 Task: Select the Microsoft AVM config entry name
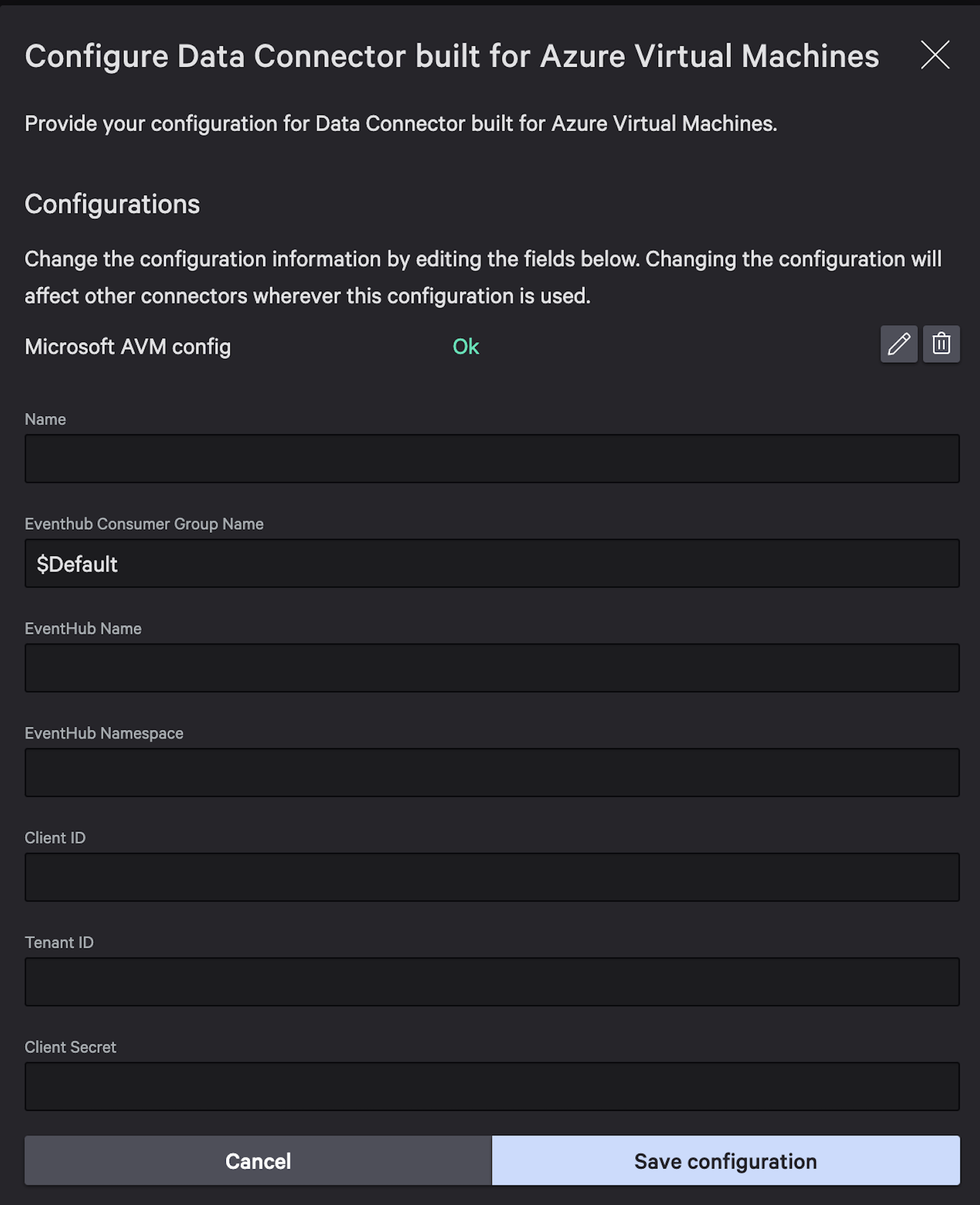(x=127, y=346)
